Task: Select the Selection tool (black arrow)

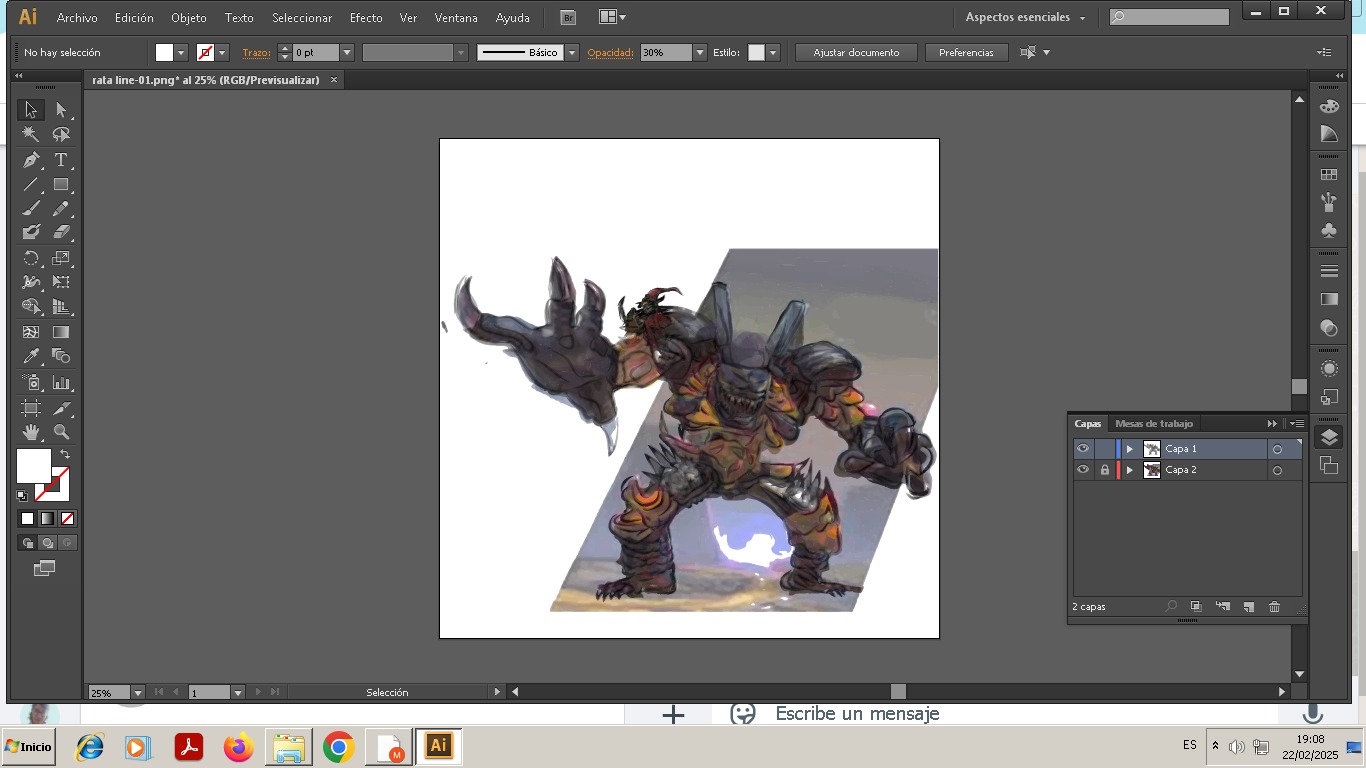Action: (31, 110)
